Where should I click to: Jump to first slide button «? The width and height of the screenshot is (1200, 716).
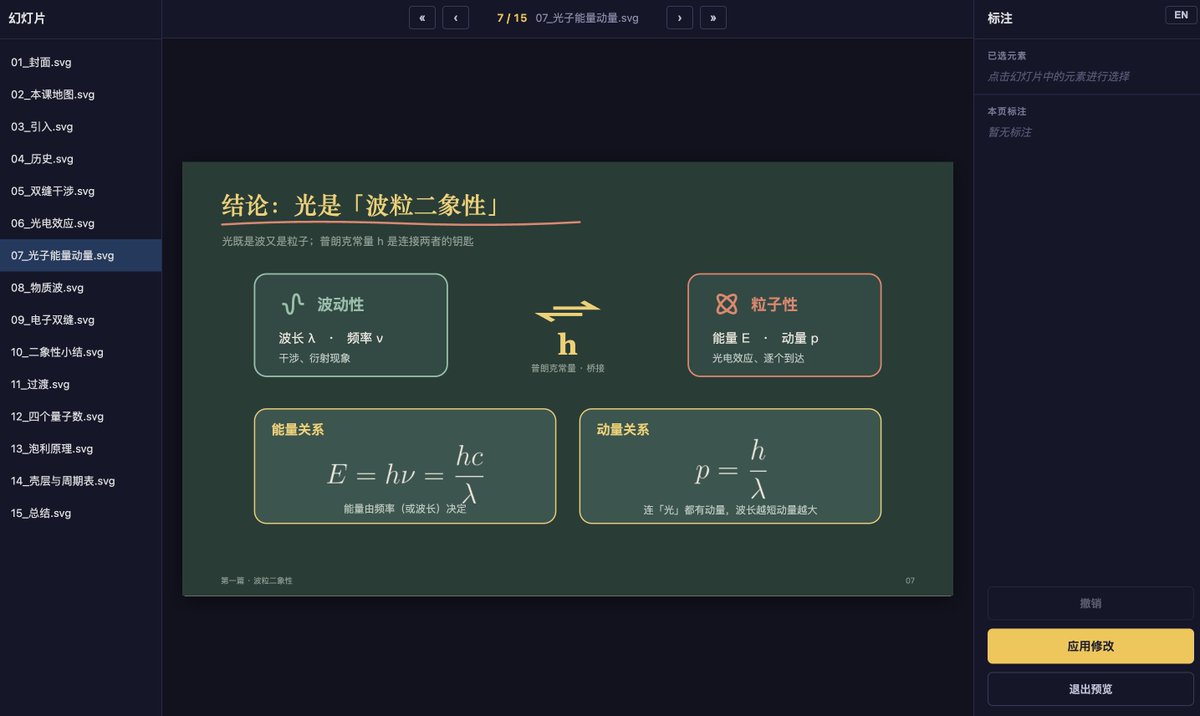[x=422, y=18]
